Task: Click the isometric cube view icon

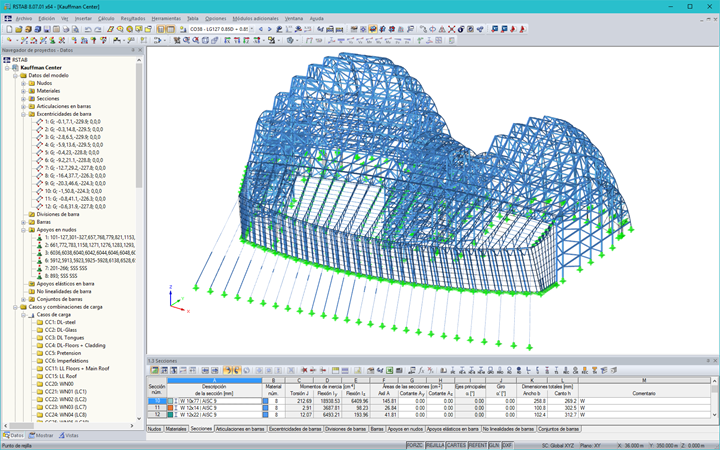Action: pos(205,40)
